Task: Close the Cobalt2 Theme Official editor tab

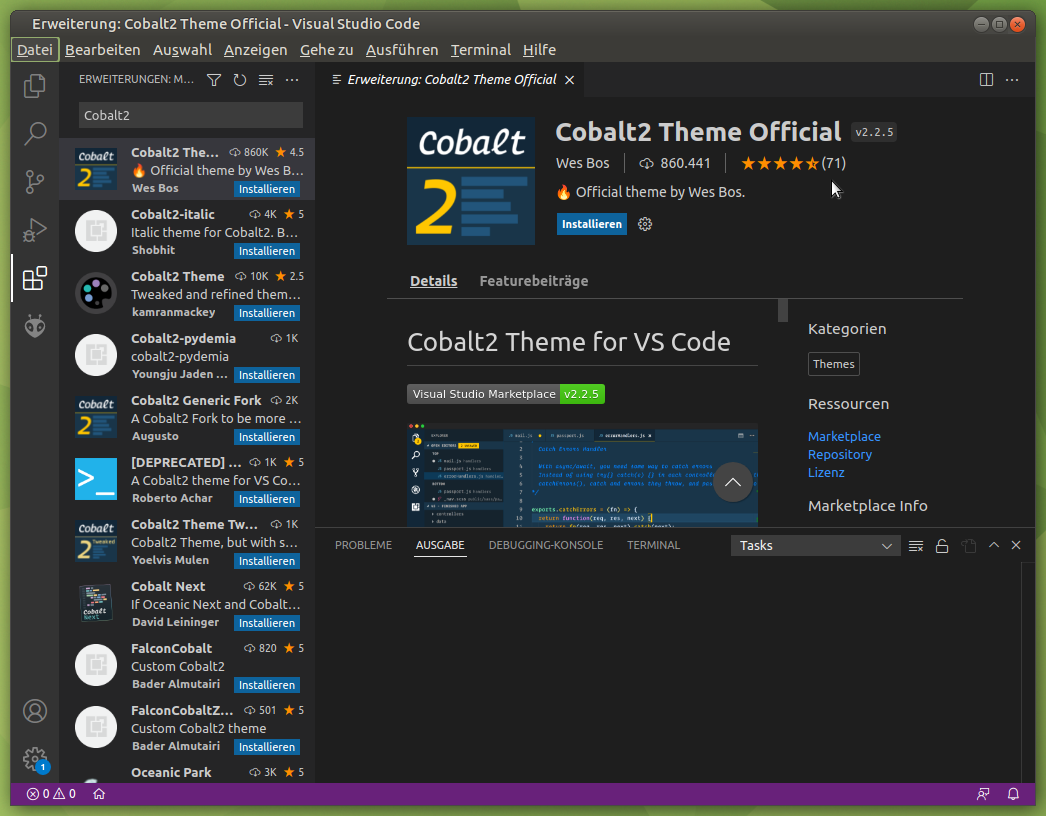Action: tap(570, 80)
